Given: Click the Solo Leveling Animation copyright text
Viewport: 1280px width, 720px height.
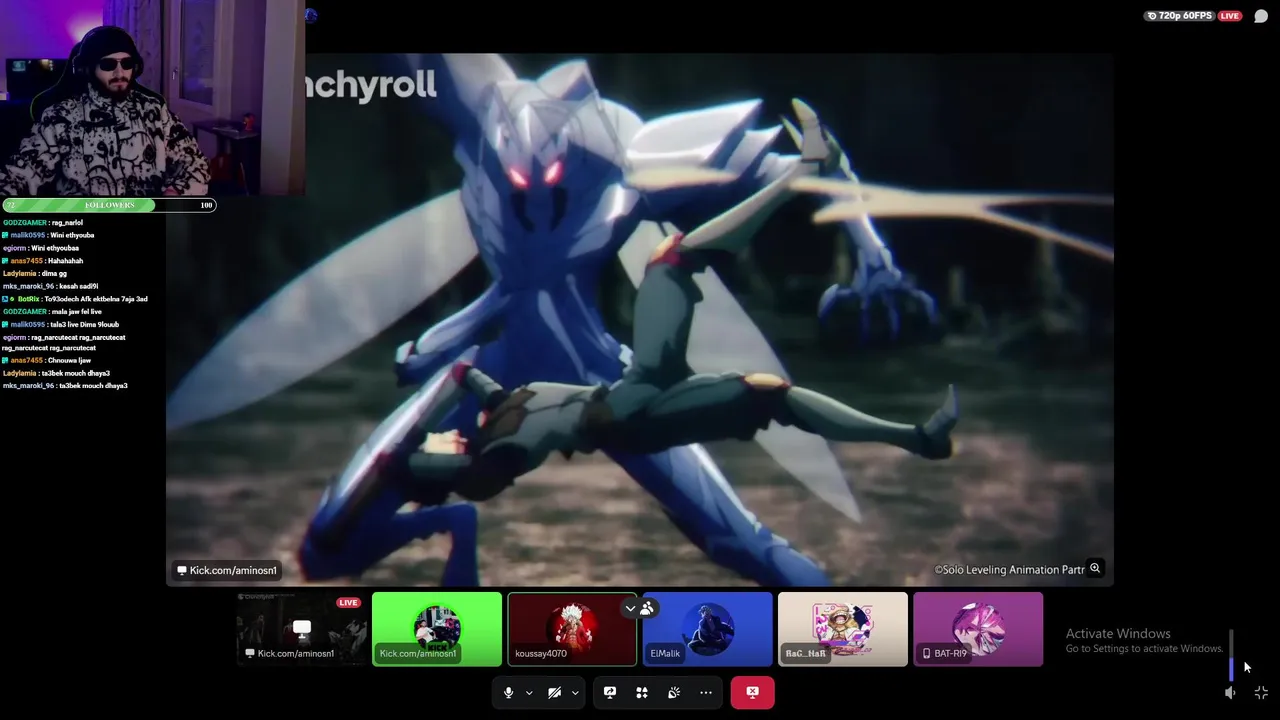Looking at the screenshot, I should (x=1010, y=570).
